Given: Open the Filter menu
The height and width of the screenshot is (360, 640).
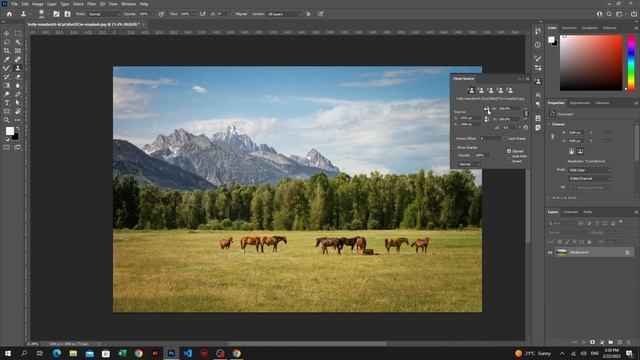Looking at the screenshot, I should pyautogui.click(x=91, y=4).
